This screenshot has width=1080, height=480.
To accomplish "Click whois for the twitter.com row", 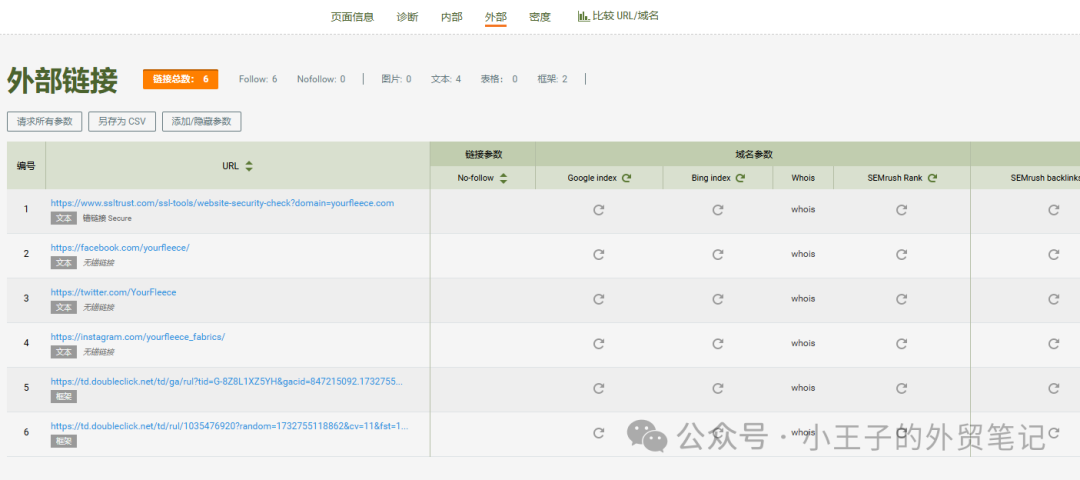I will coord(803,299).
